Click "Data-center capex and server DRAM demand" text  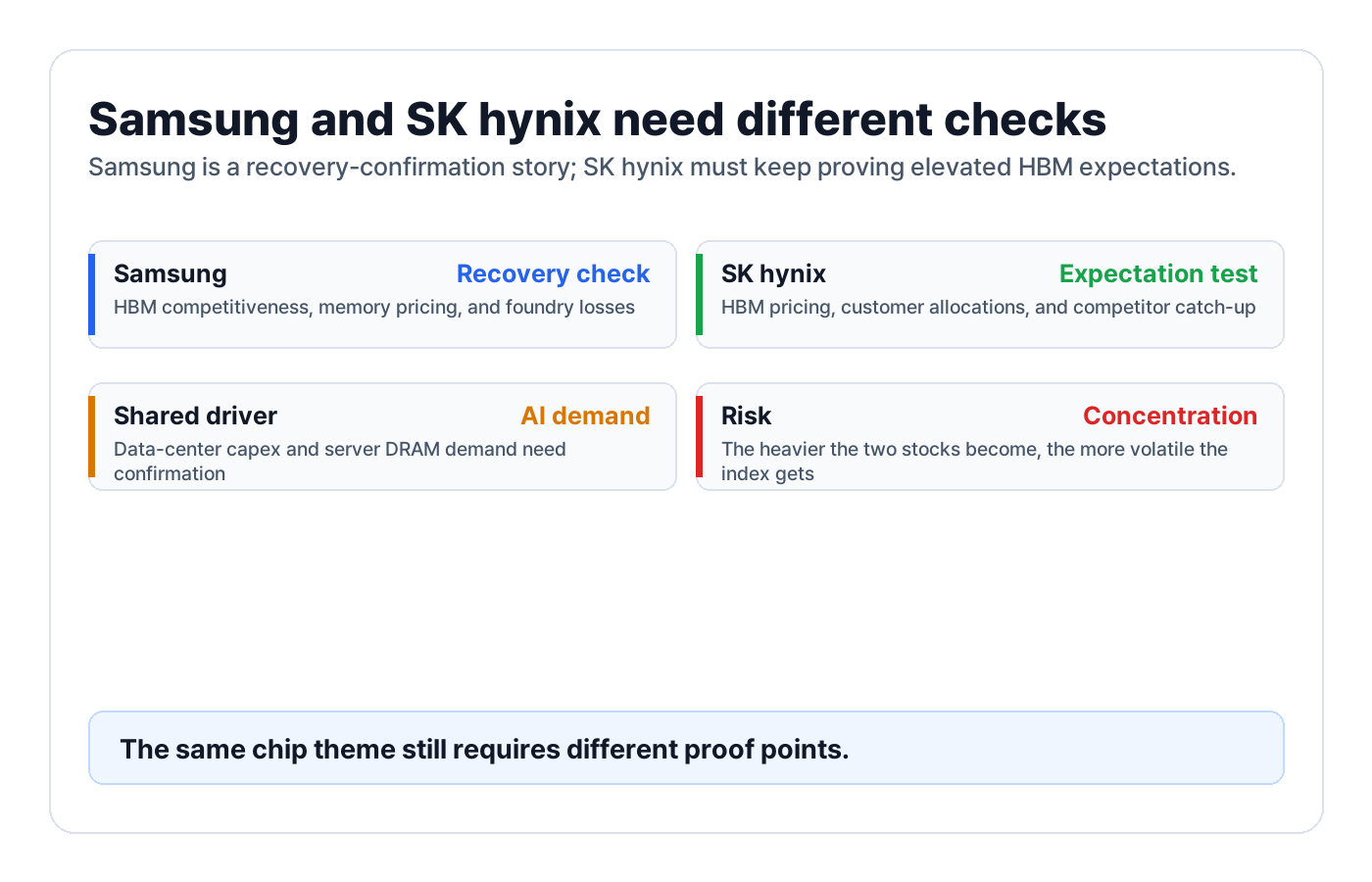pyautogui.click(x=340, y=461)
